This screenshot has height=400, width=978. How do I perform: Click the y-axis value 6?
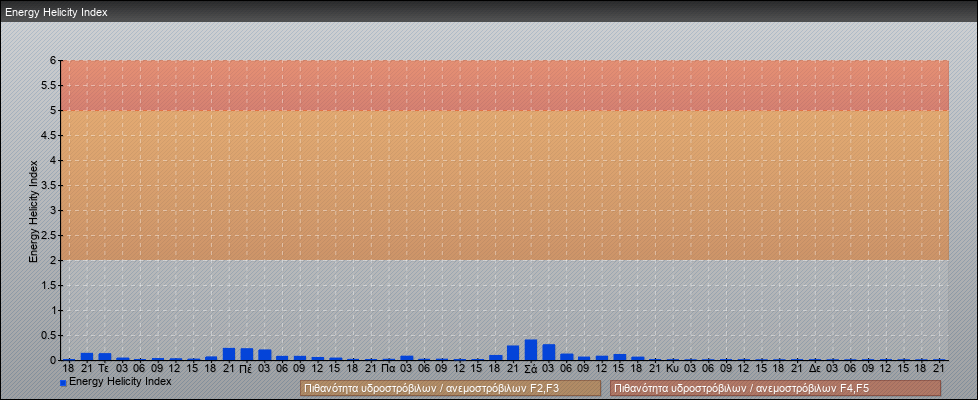(54, 61)
